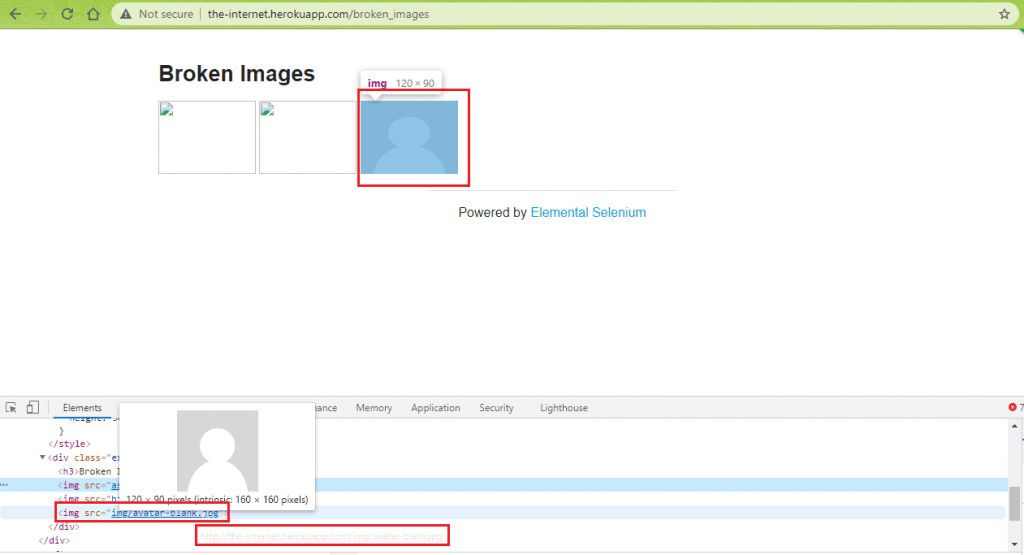
Task: Select the highlighted first img src row
Action: pyautogui.click(x=503, y=485)
